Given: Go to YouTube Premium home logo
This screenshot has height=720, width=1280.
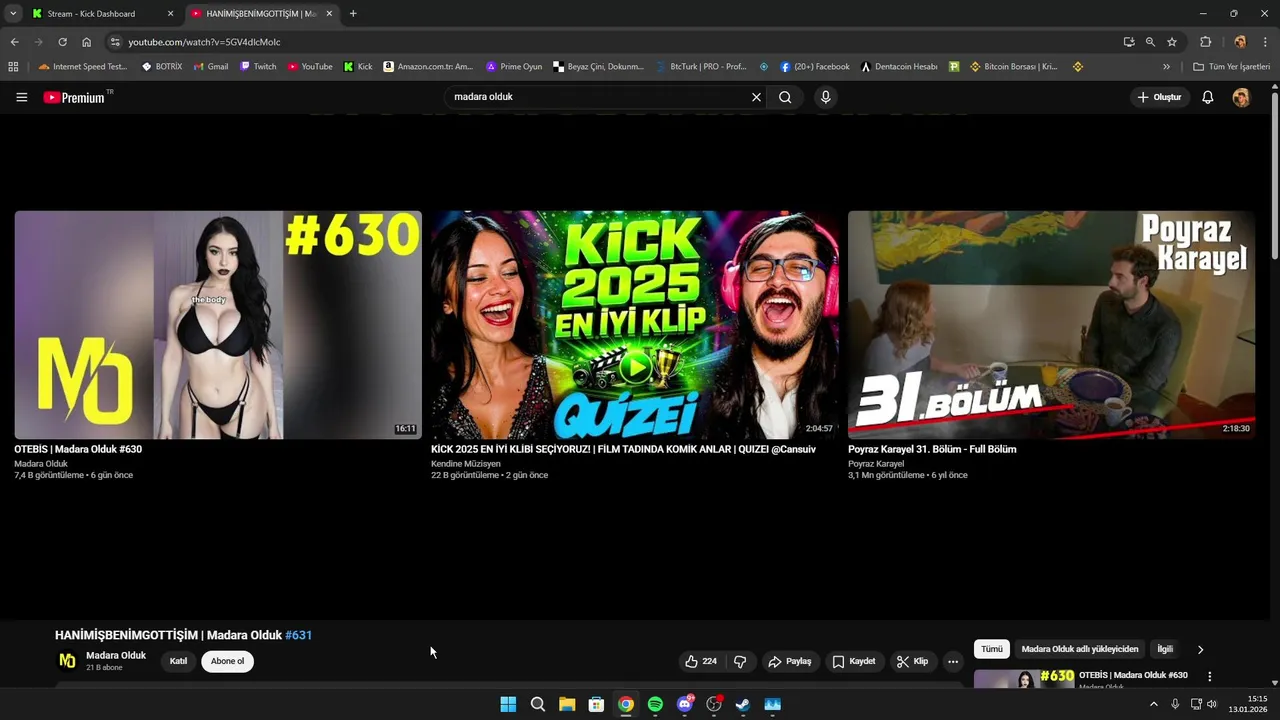Looking at the screenshot, I should coord(77,97).
